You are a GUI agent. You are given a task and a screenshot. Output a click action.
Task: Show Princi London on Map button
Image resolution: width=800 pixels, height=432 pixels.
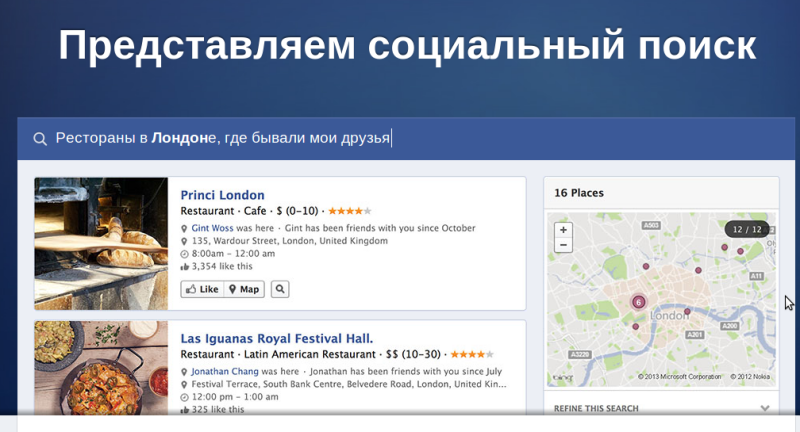[x=244, y=289]
